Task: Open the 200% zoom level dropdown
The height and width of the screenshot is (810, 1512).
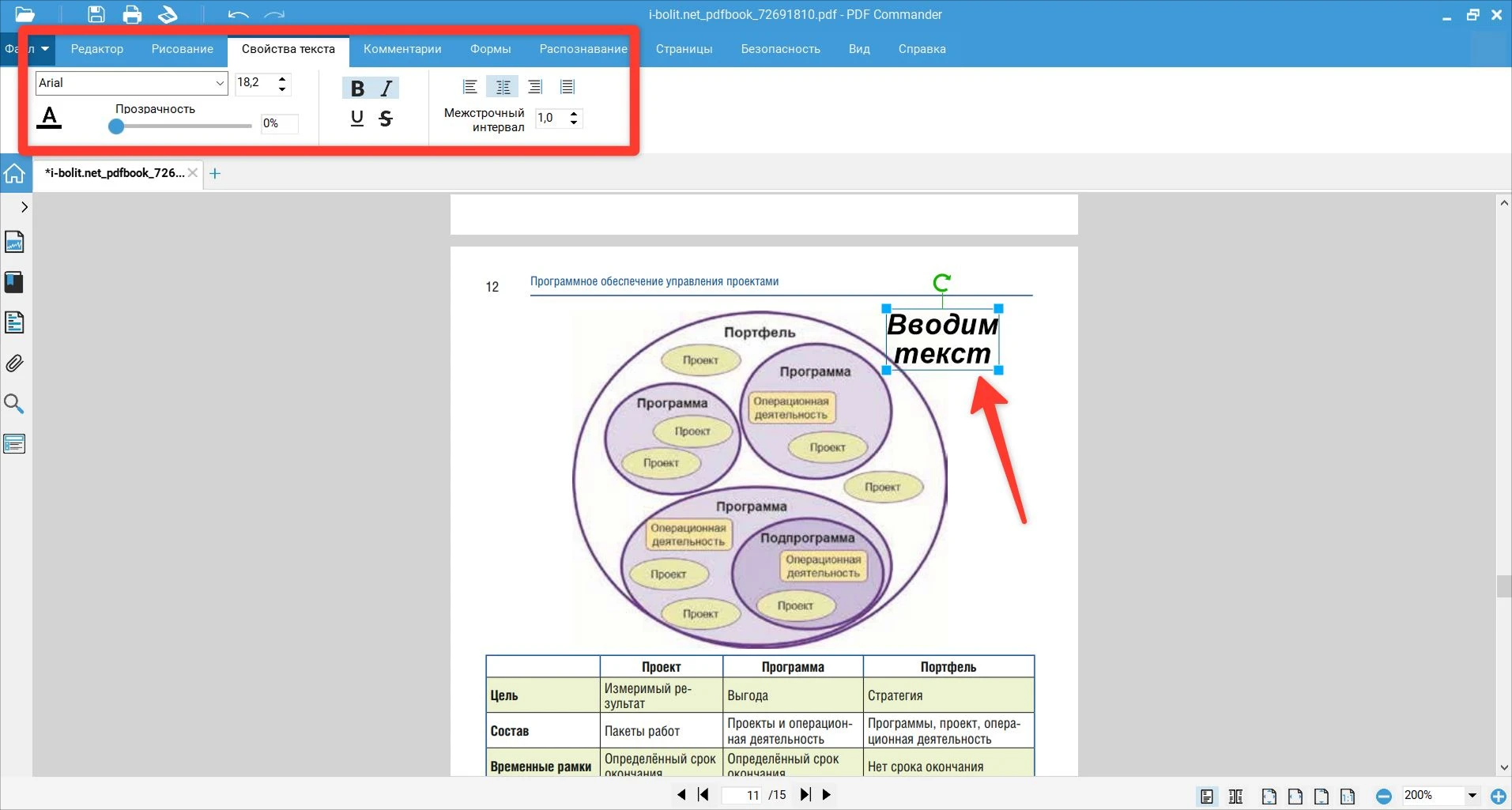Action: pos(1472,795)
